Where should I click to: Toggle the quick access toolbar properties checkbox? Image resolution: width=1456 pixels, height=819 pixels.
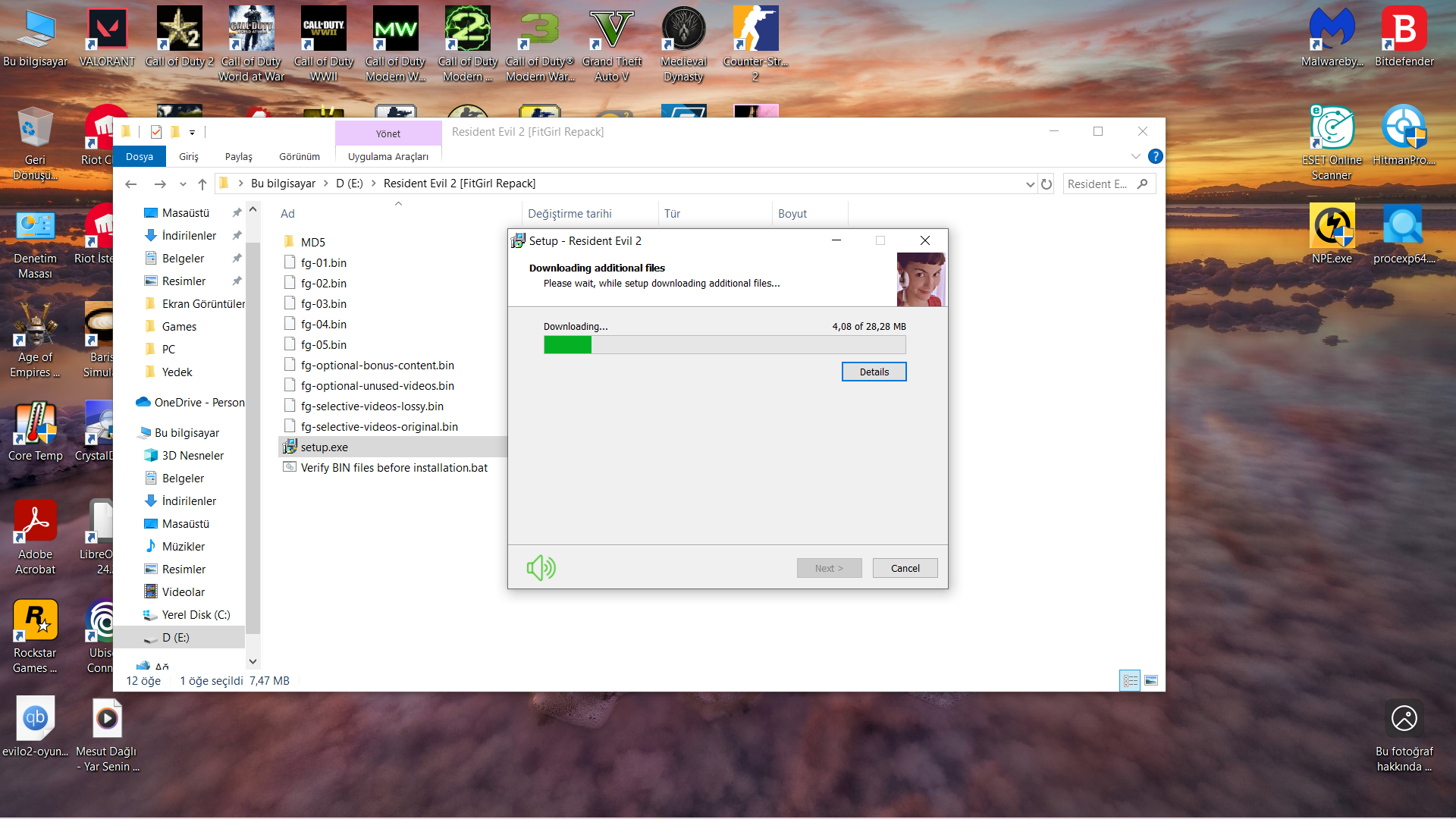(x=156, y=132)
